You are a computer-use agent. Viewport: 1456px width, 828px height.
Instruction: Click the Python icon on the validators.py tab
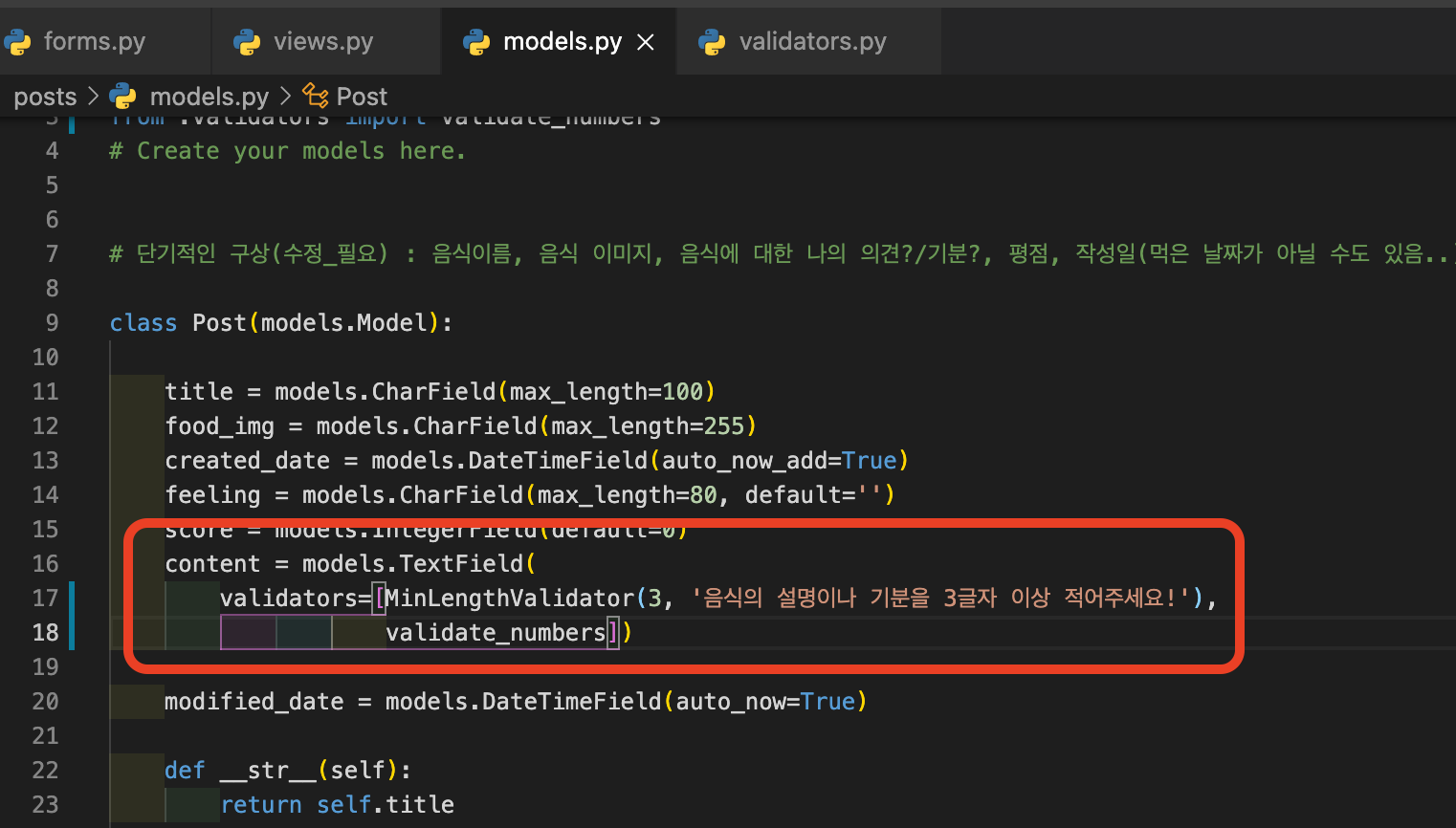[x=712, y=41]
